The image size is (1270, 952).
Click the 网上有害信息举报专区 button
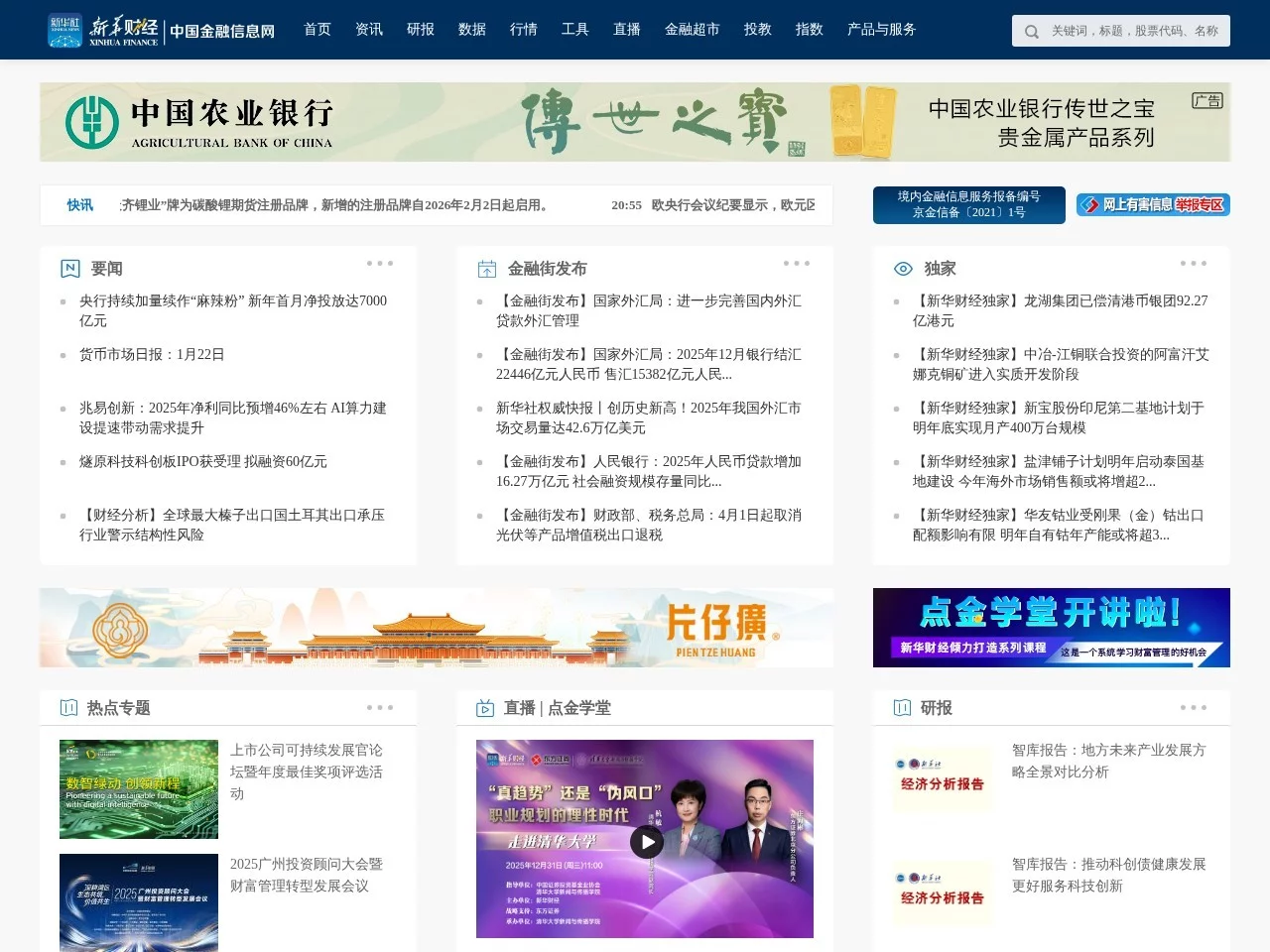[x=1152, y=205]
